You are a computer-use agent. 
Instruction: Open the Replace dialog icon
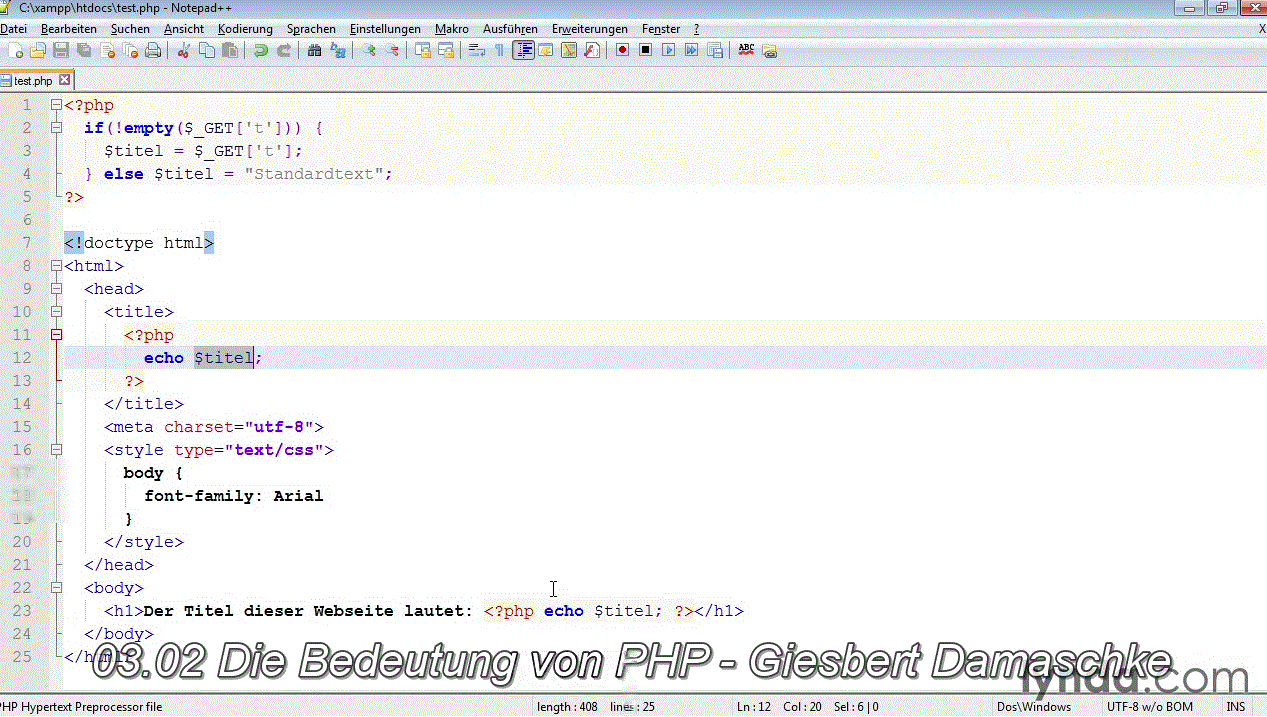click(337, 50)
